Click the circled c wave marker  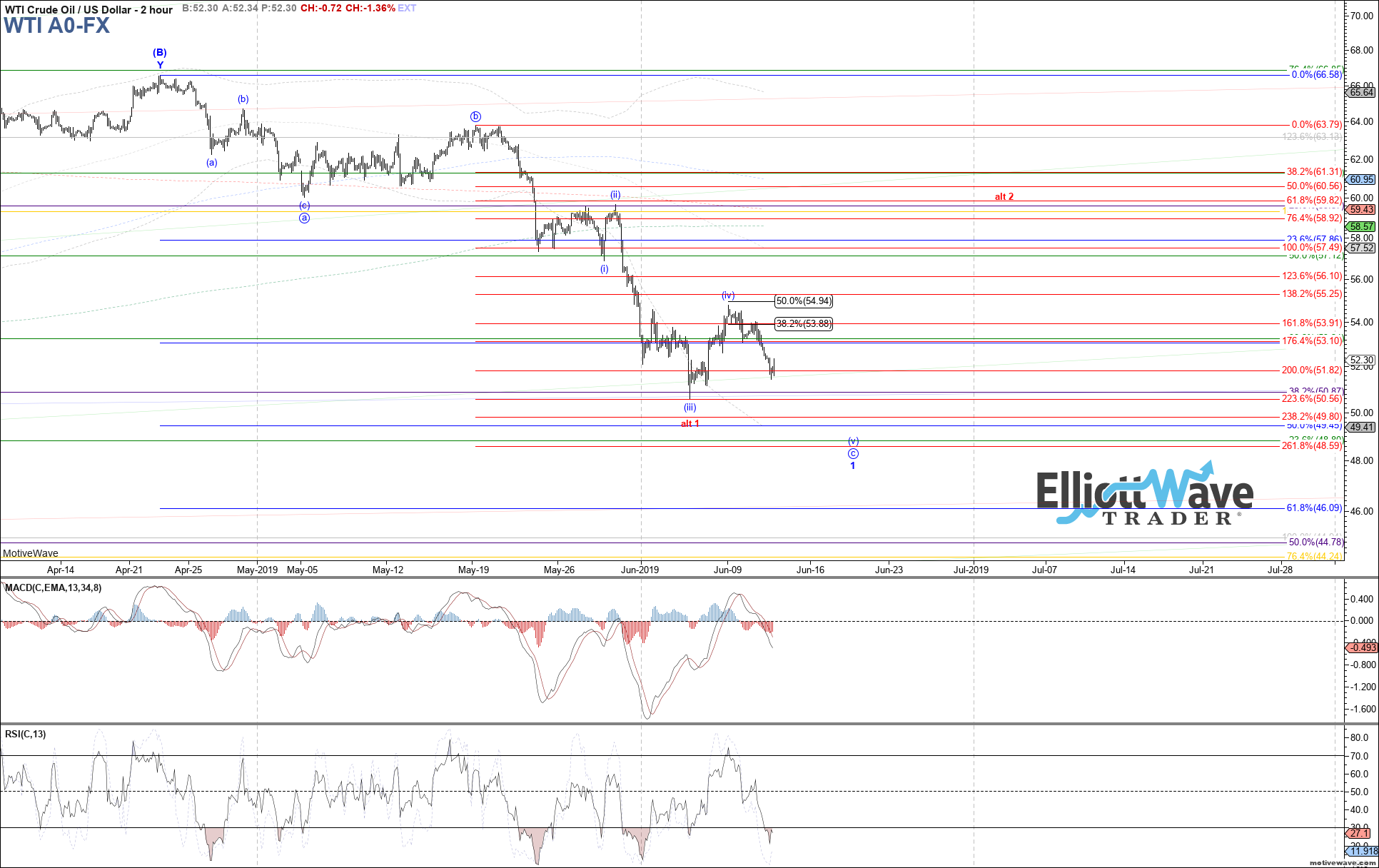click(x=853, y=453)
